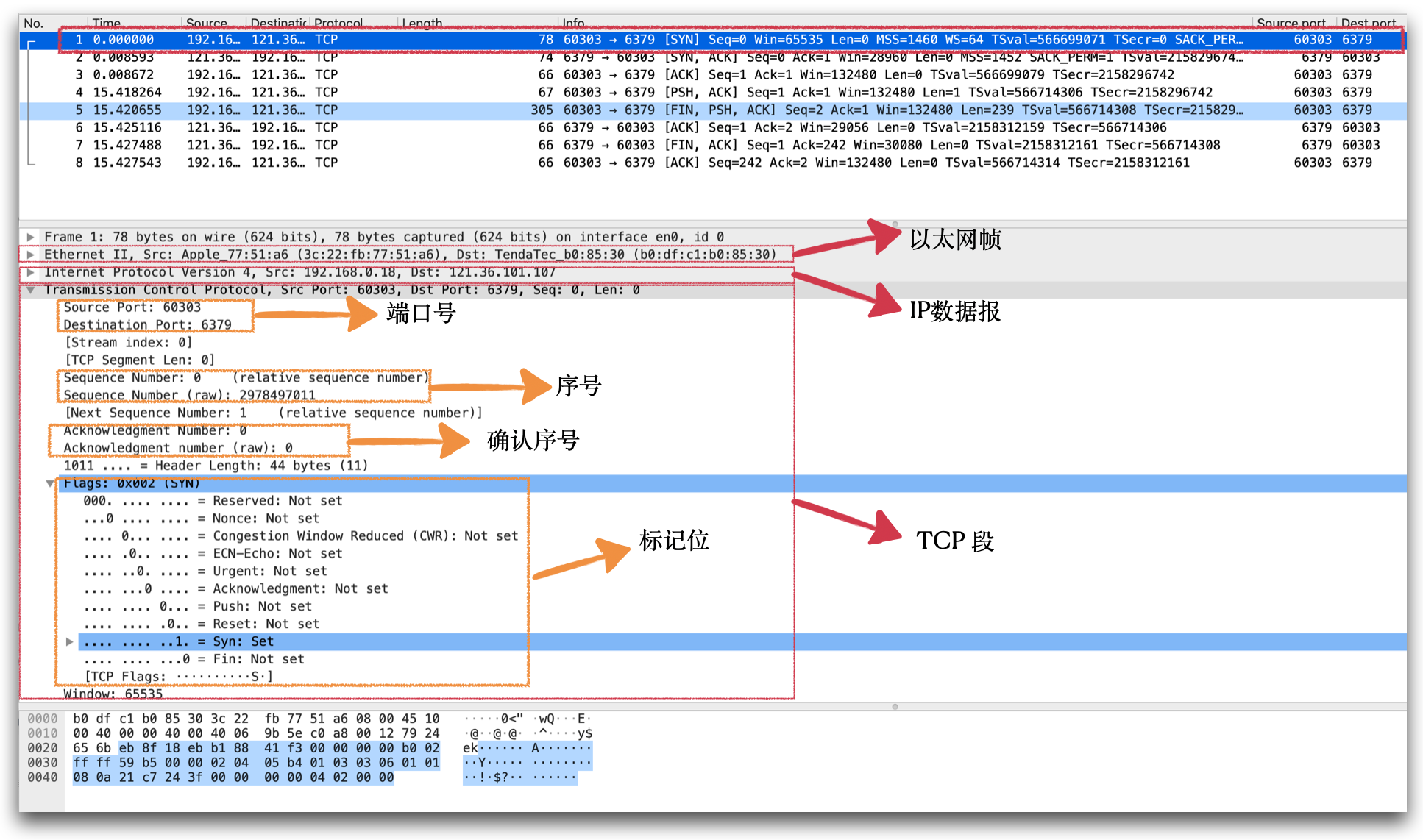The image size is (1423, 840).
Task: Collapse the Flags: 0x002 (SYN) tree
Action: click(x=50, y=483)
